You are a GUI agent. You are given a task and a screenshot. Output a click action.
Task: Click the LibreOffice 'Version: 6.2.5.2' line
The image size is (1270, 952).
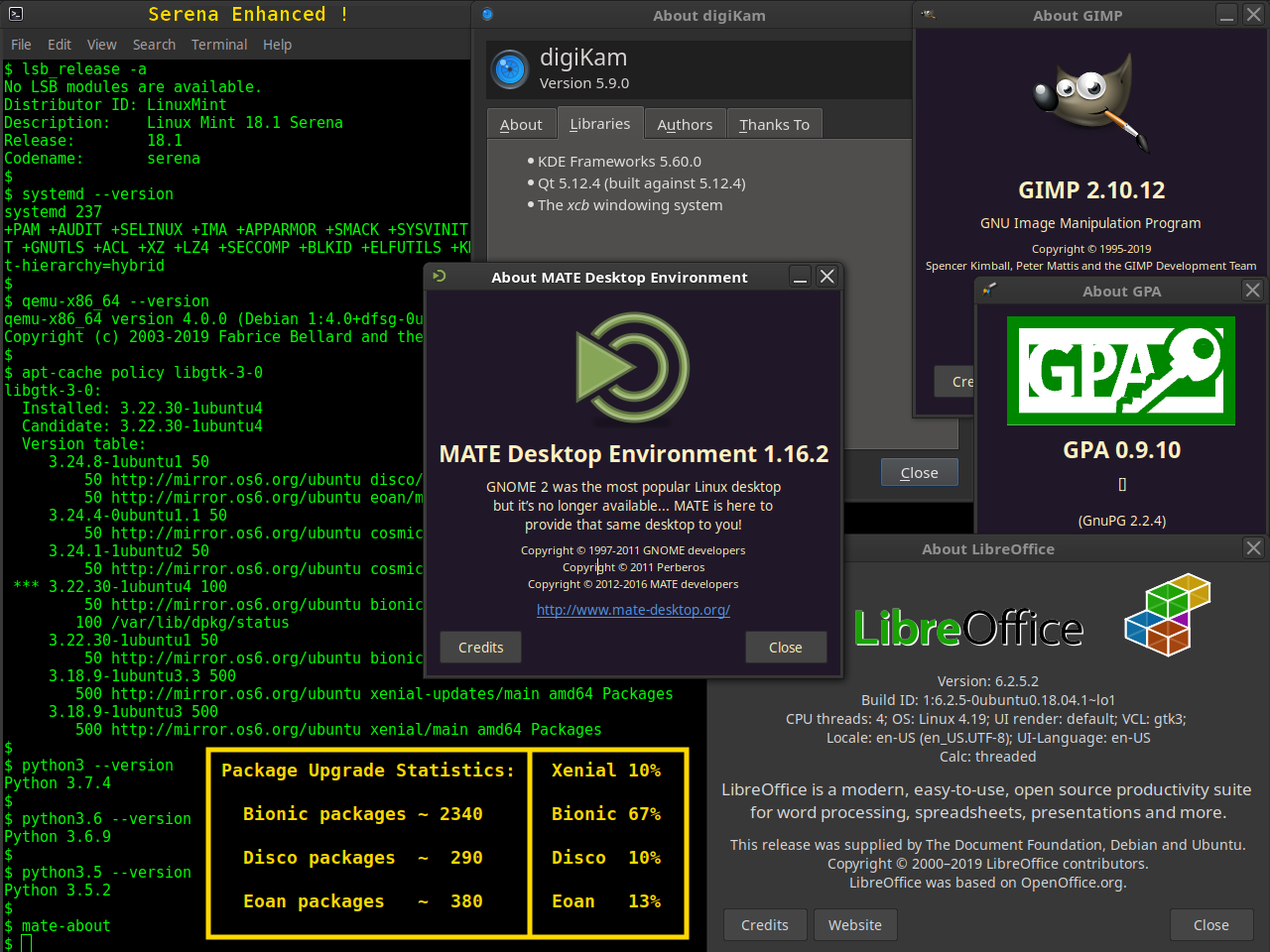pos(987,681)
